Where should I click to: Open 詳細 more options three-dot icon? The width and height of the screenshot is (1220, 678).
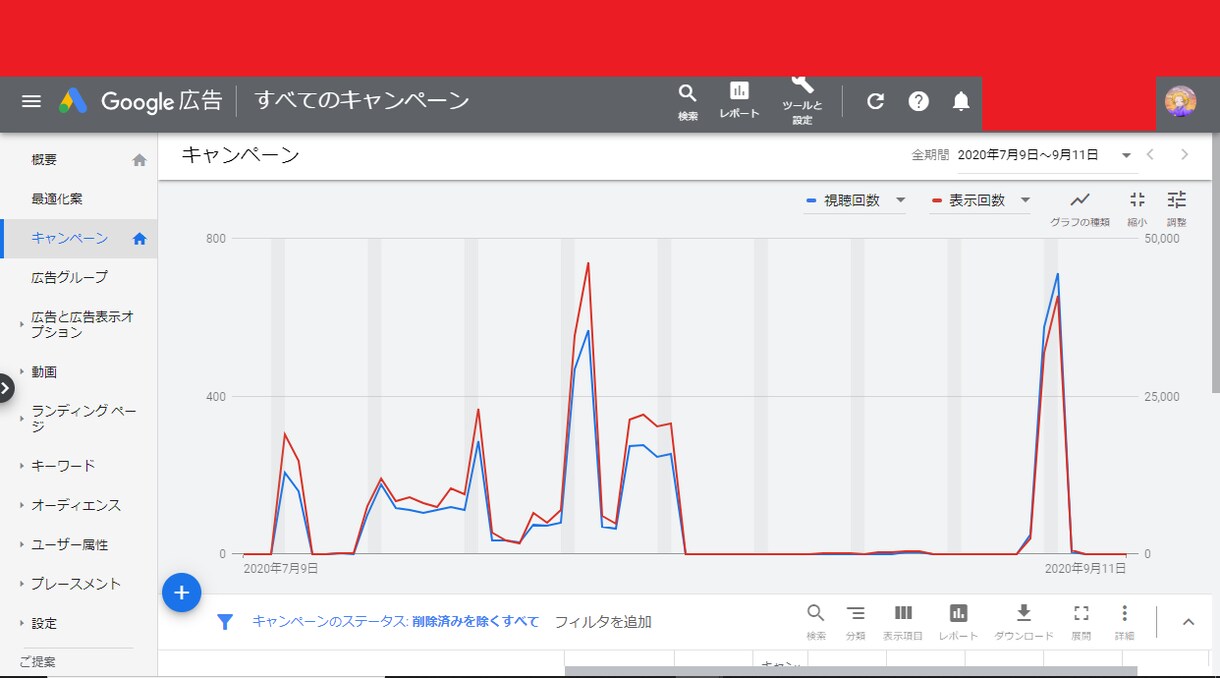[x=1124, y=622]
